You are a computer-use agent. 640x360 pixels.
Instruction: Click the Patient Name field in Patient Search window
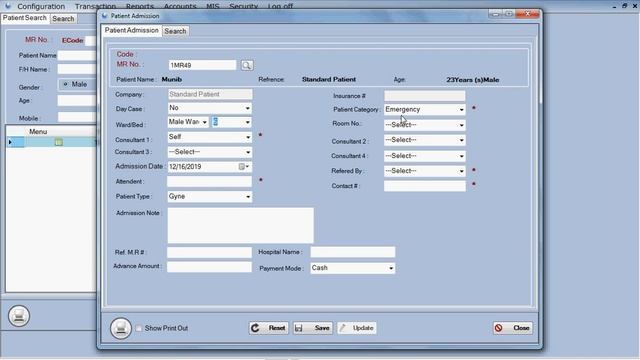point(77,55)
